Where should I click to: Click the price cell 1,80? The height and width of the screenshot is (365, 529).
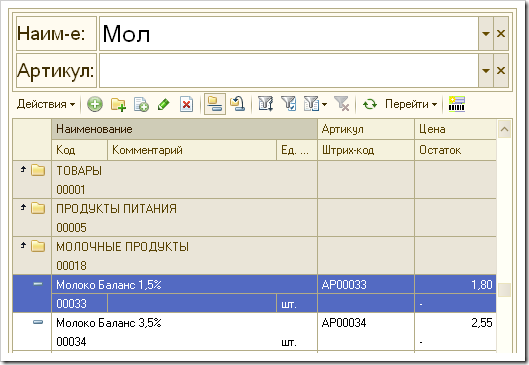click(455, 285)
